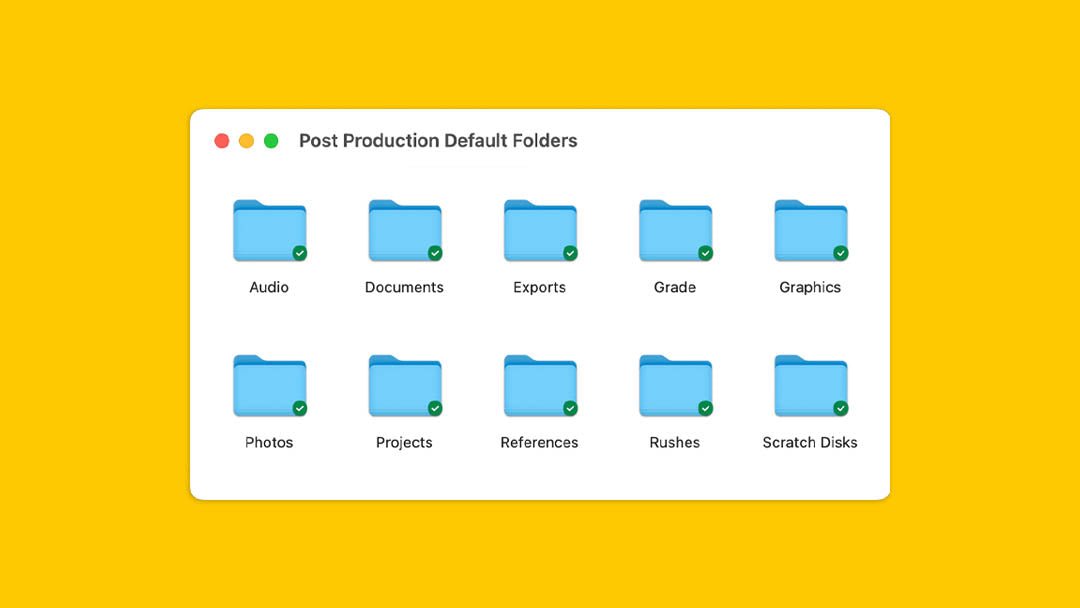Viewport: 1080px width, 608px height.
Task: Open the Audio folder
Action: (x=269, y=230)
